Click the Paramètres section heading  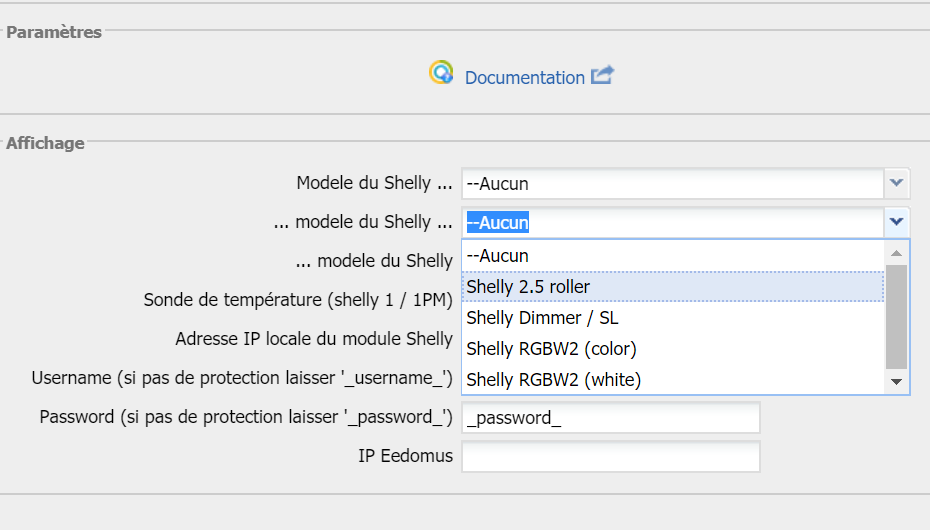[x=54, y=32]
